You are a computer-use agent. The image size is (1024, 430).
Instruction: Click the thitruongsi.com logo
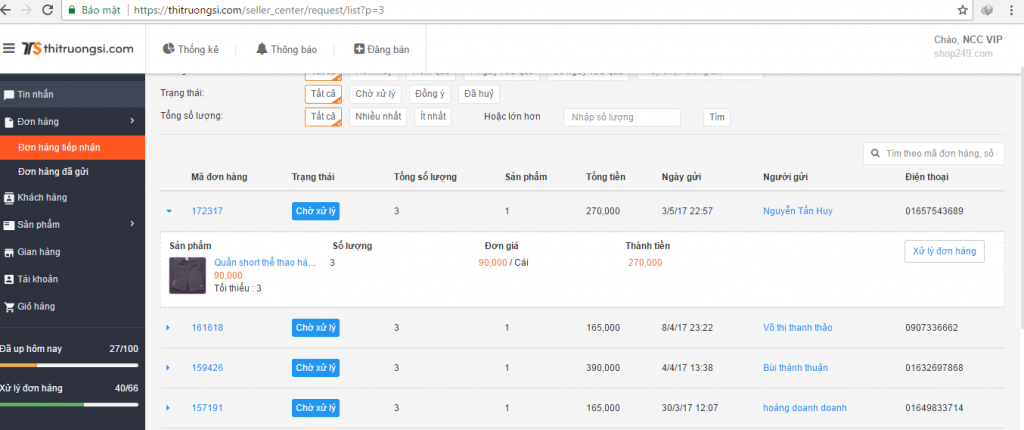point(77,48)
